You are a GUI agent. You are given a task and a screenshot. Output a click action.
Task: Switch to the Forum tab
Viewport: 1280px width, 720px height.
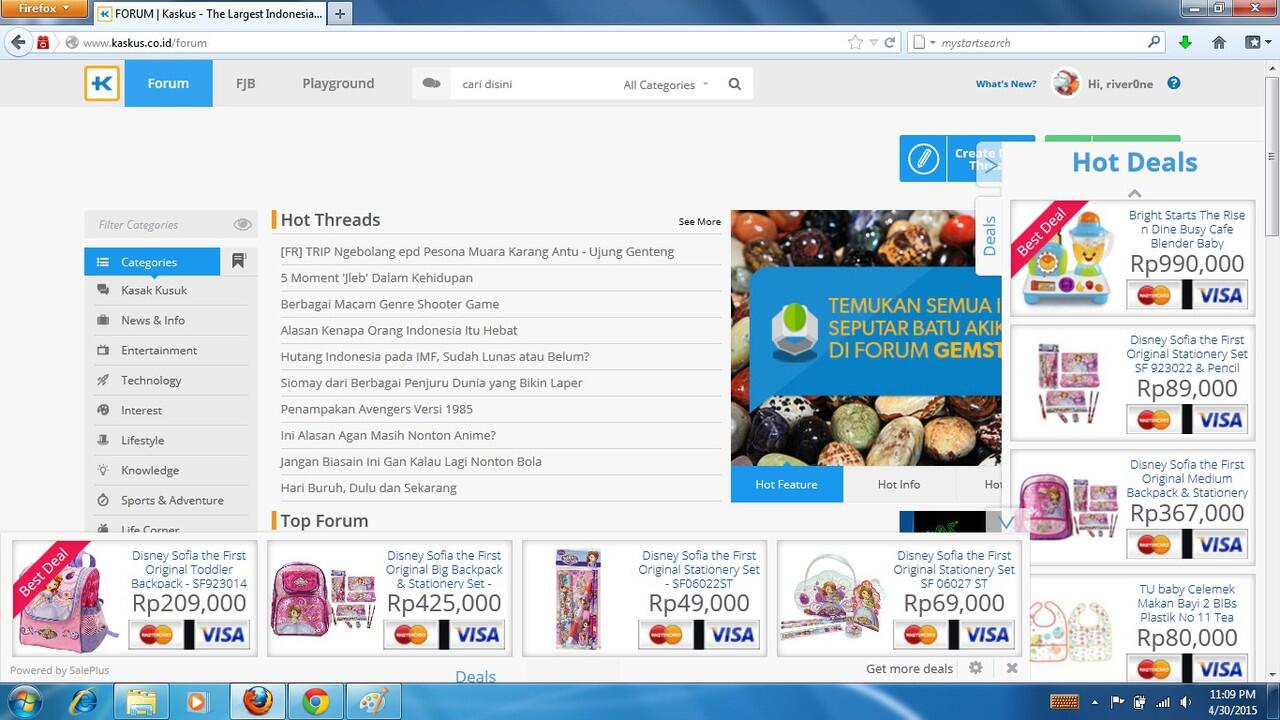(x=168, y=83)
